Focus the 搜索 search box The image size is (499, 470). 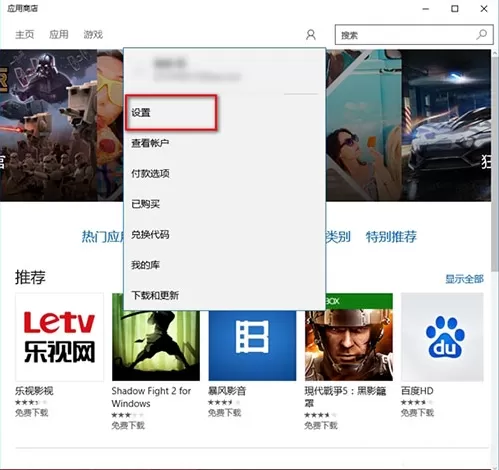(414, 35)
